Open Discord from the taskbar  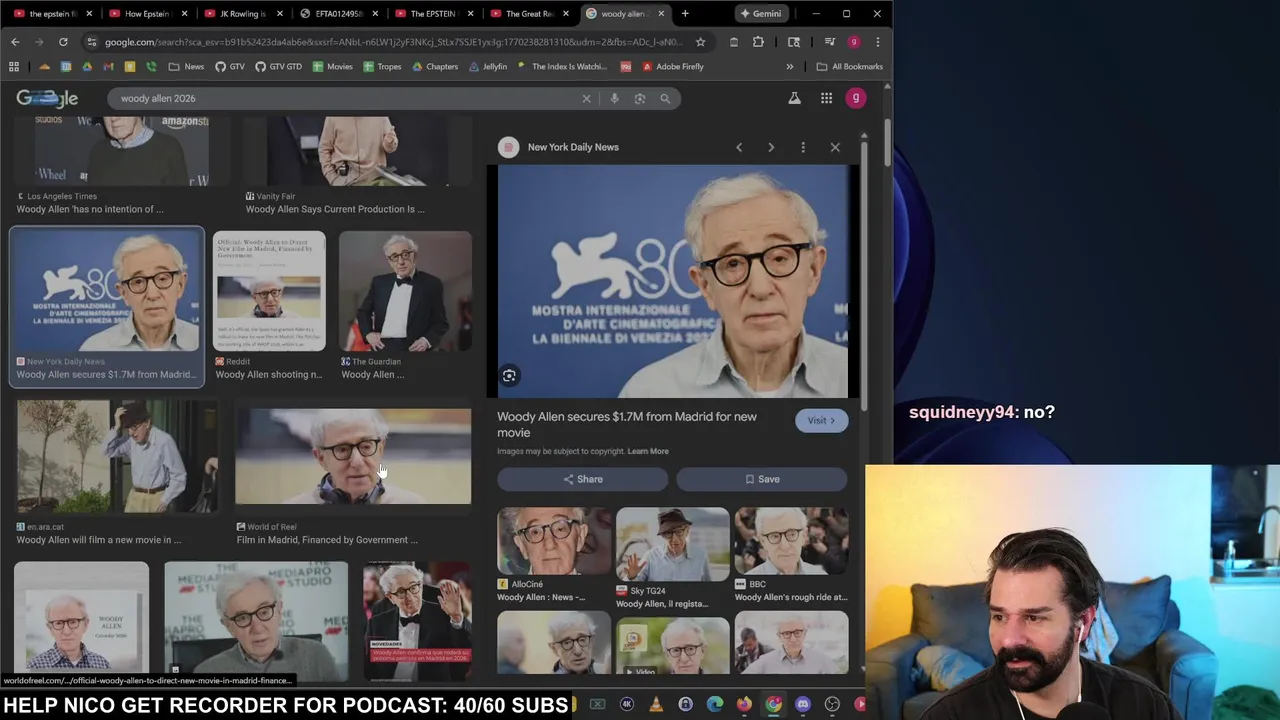click(802, 704)
